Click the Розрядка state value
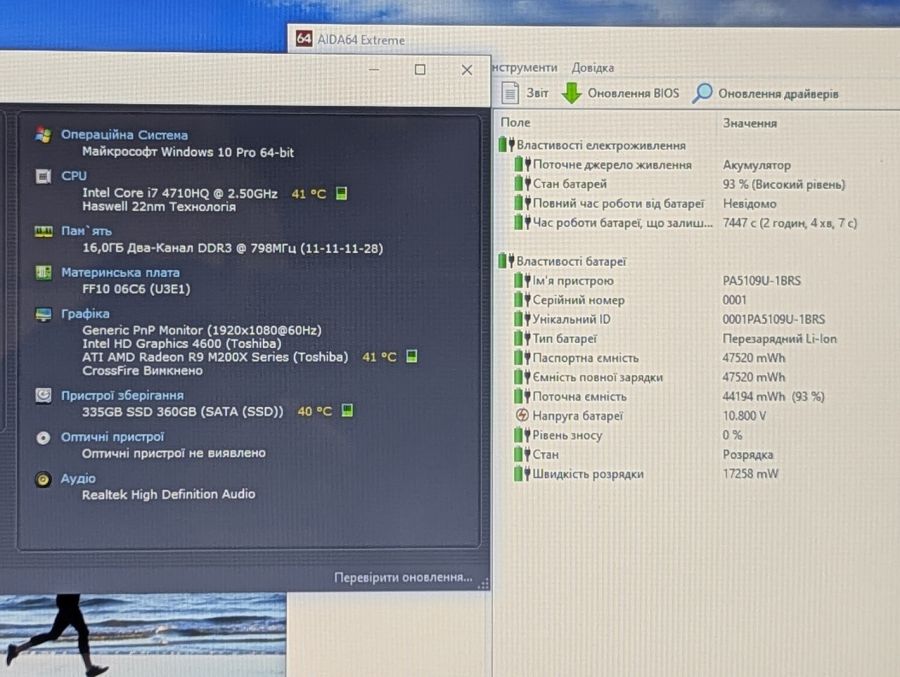This screenshot has width=900, height=677. tap(747, 454)
